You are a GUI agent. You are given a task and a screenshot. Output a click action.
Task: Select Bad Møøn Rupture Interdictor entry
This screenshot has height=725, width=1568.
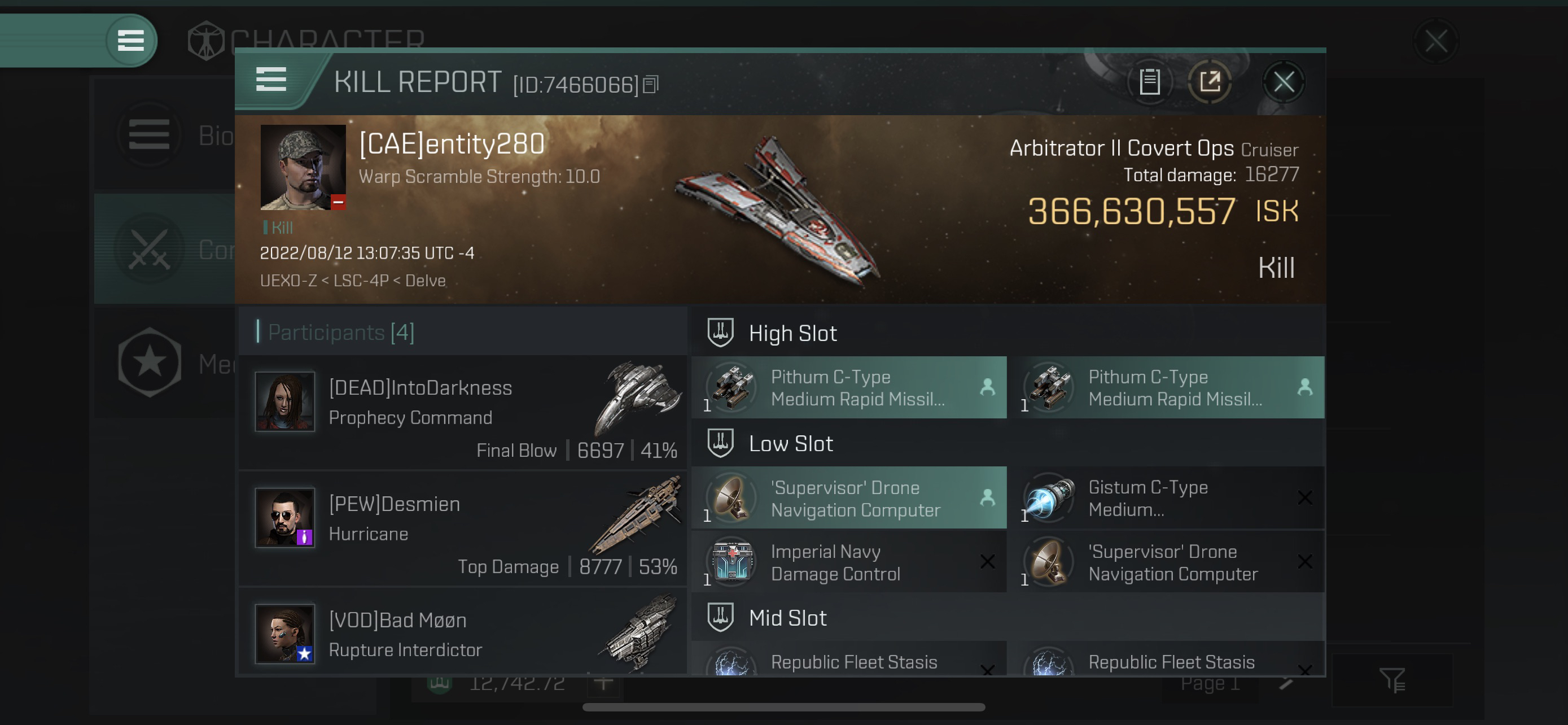pyautogui.click(x=463, y=632)
